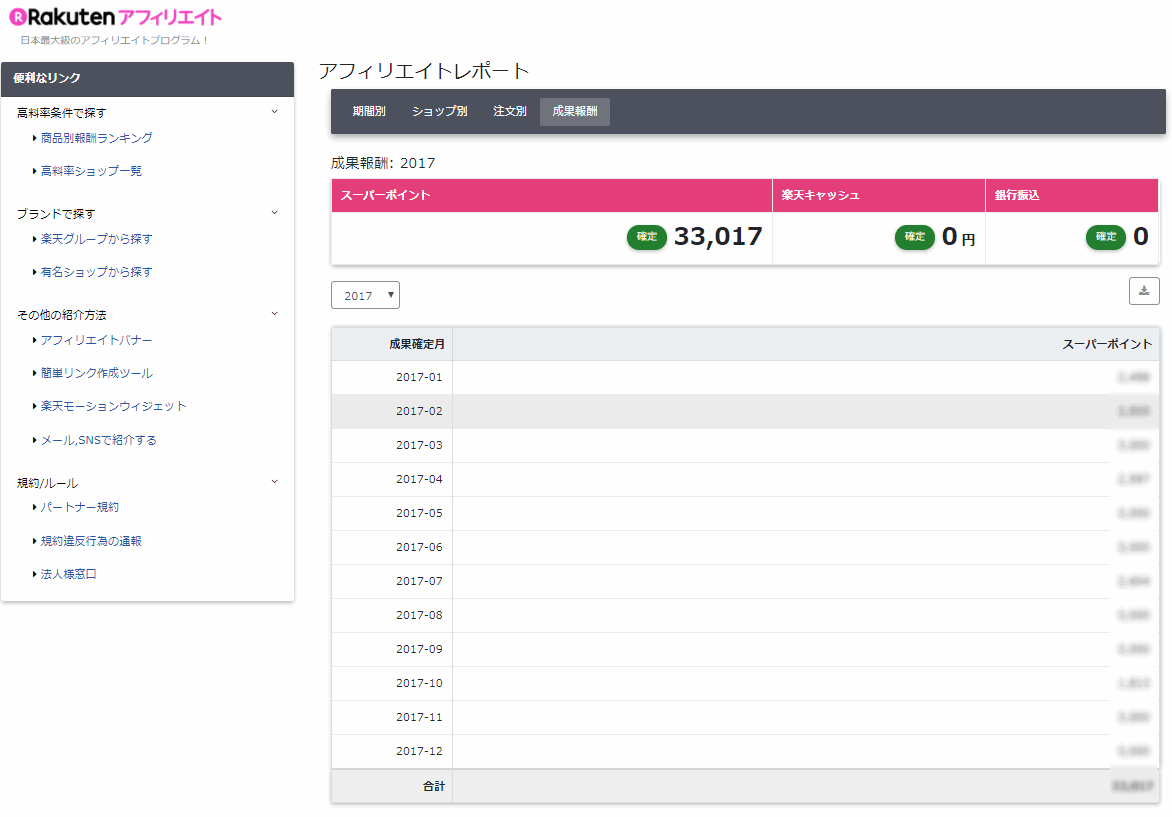Open 楽天モーションウィジェット link

pos(113,406)
